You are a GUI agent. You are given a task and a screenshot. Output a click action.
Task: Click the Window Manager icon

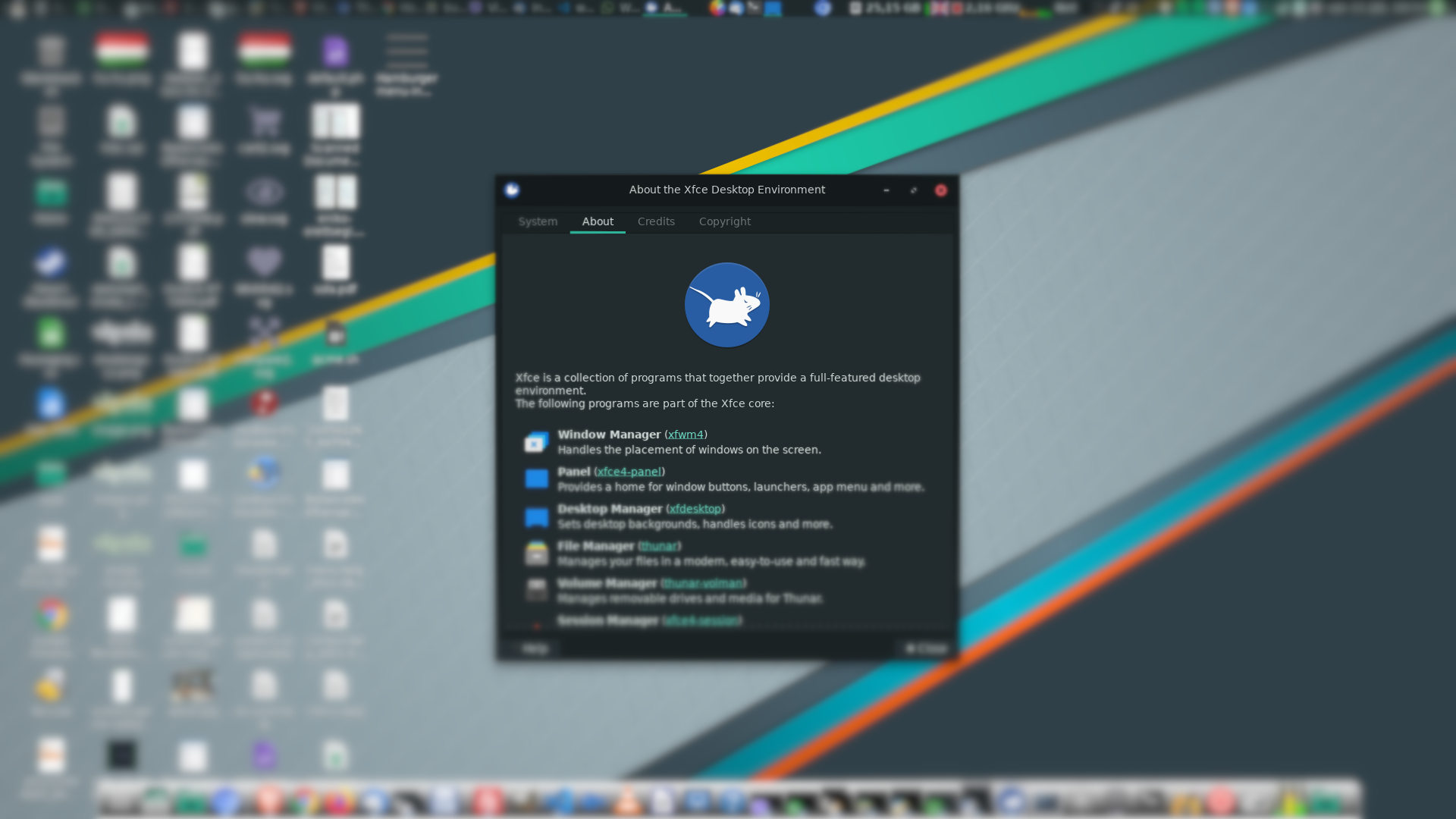tap(536, 442)
